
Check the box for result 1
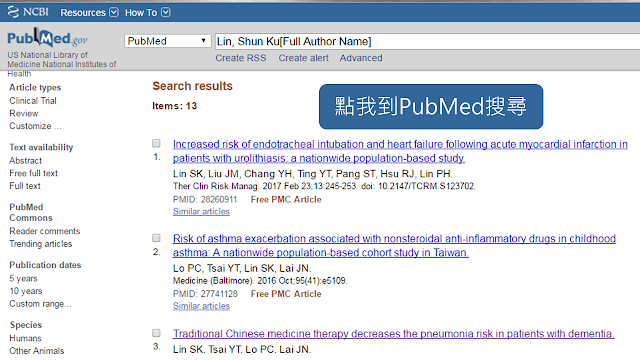pos(156,143)
